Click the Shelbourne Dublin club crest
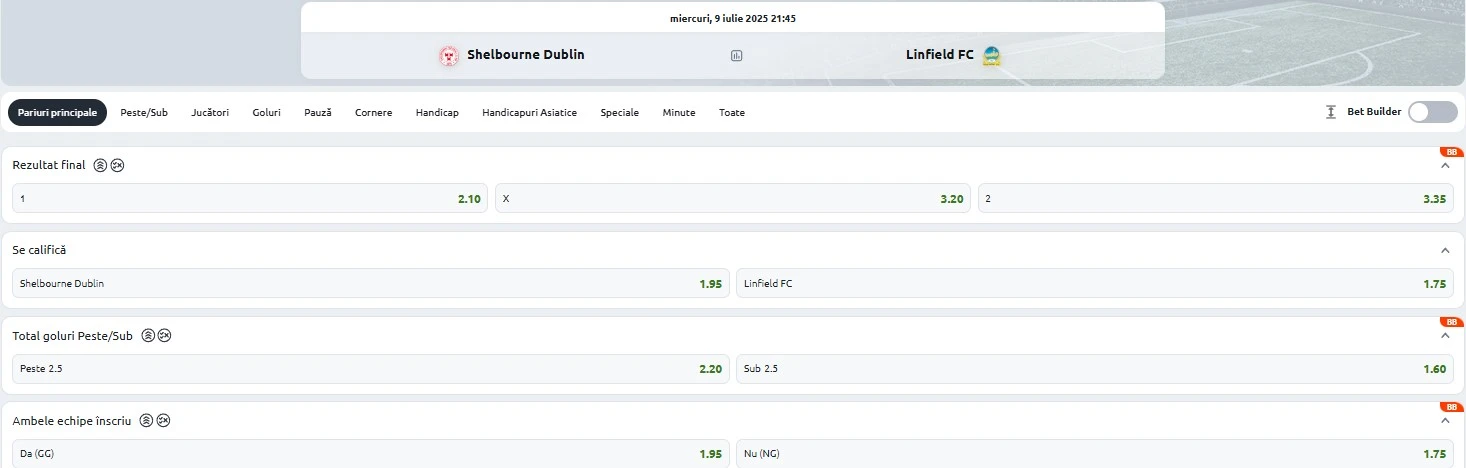This screenshot has width=1466, height=468. coord(449,56)
